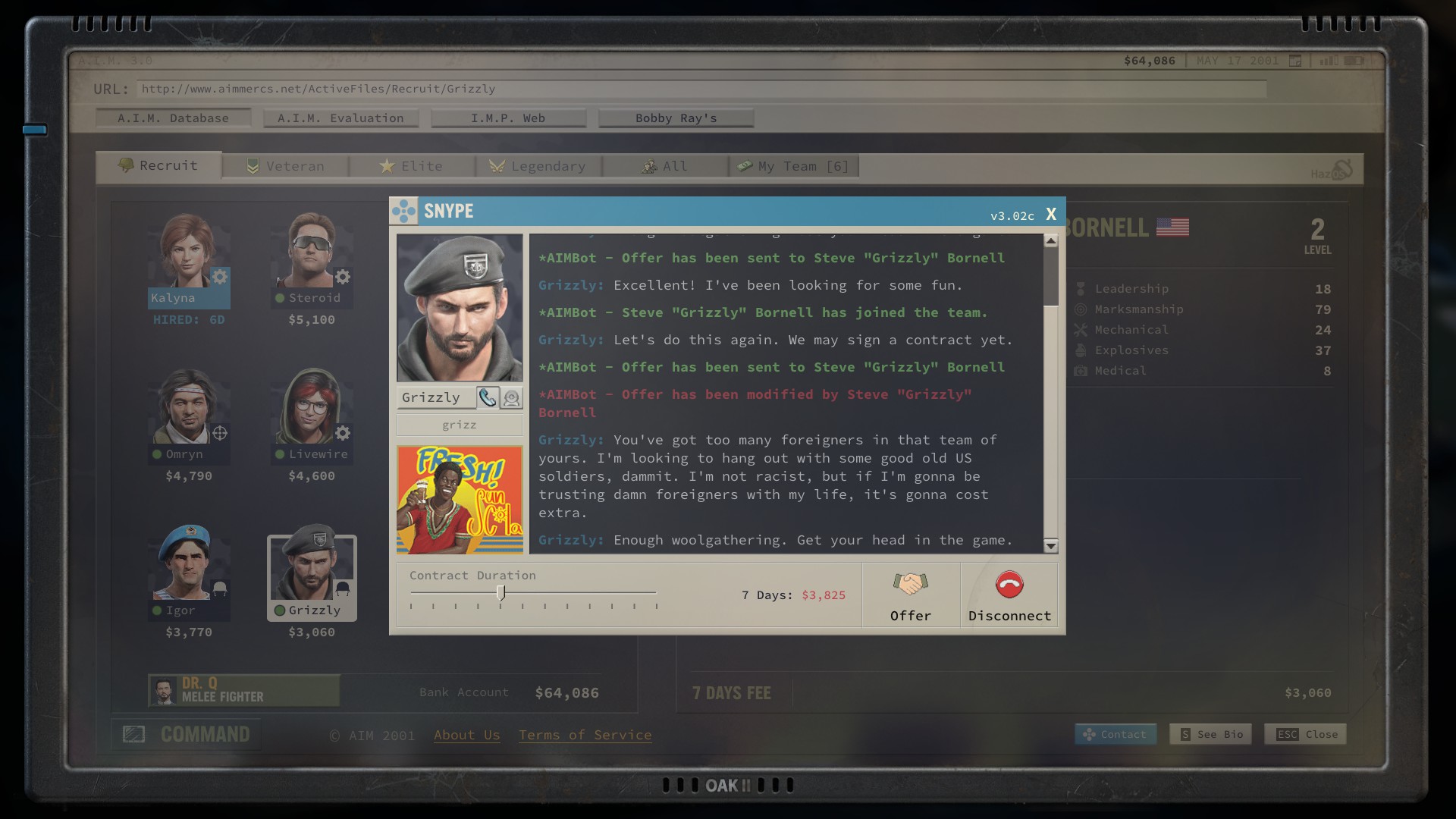The width and height of the screenshot is (1456, 819).
Task: Click the handshake Offer icon
Action: pyautogui.click(x=910, y=584)
